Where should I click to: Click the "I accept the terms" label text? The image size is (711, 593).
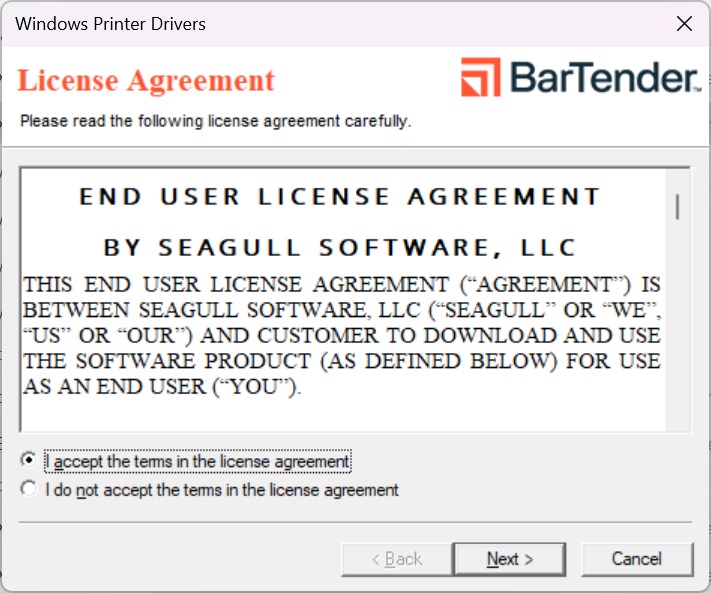click(198, 462)
